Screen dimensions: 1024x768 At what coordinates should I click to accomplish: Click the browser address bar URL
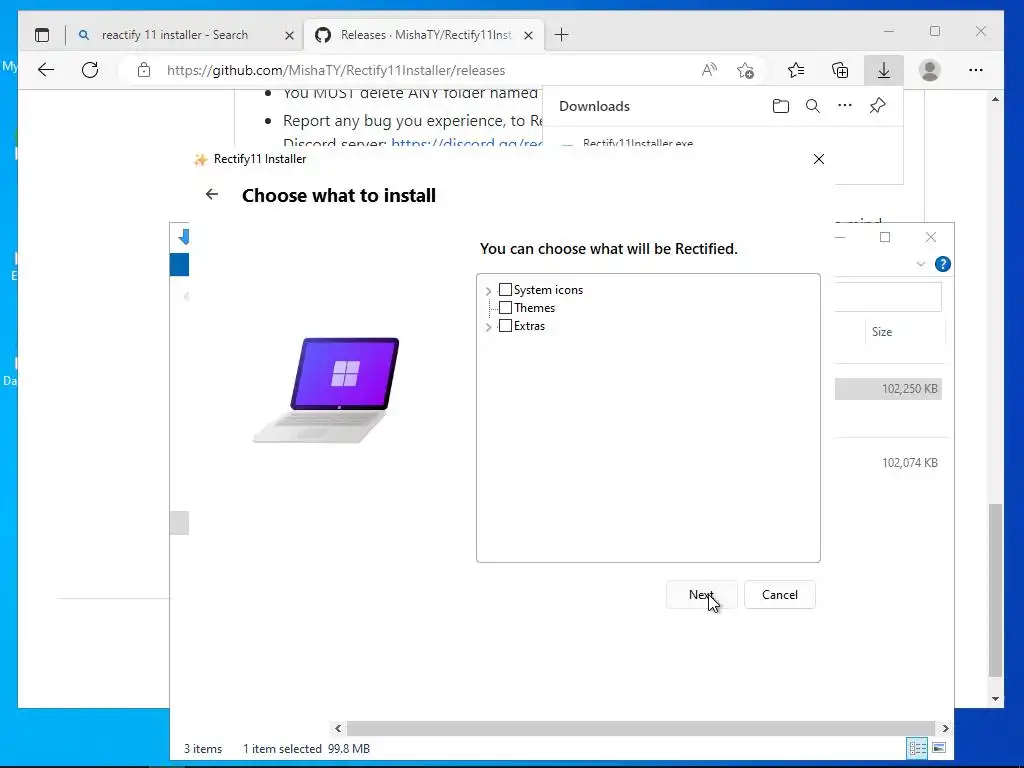coord(336,71)
